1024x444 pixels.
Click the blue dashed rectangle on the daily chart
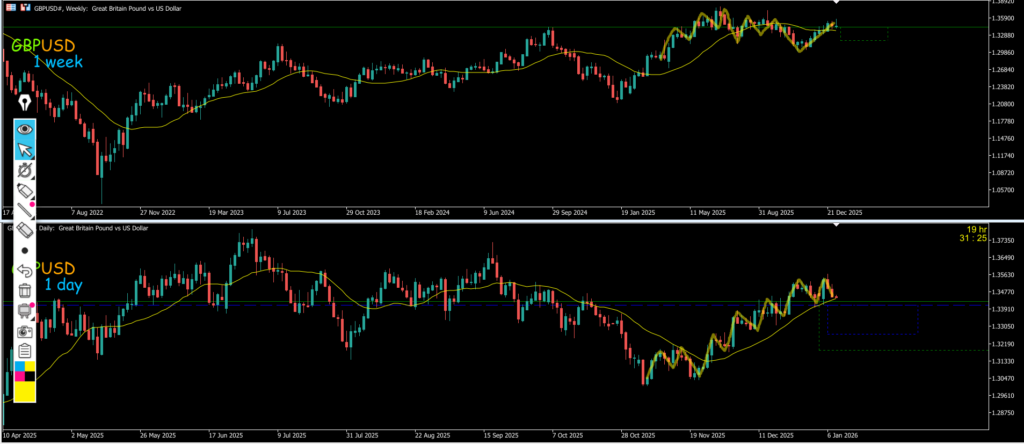click(x=872, y=318)
